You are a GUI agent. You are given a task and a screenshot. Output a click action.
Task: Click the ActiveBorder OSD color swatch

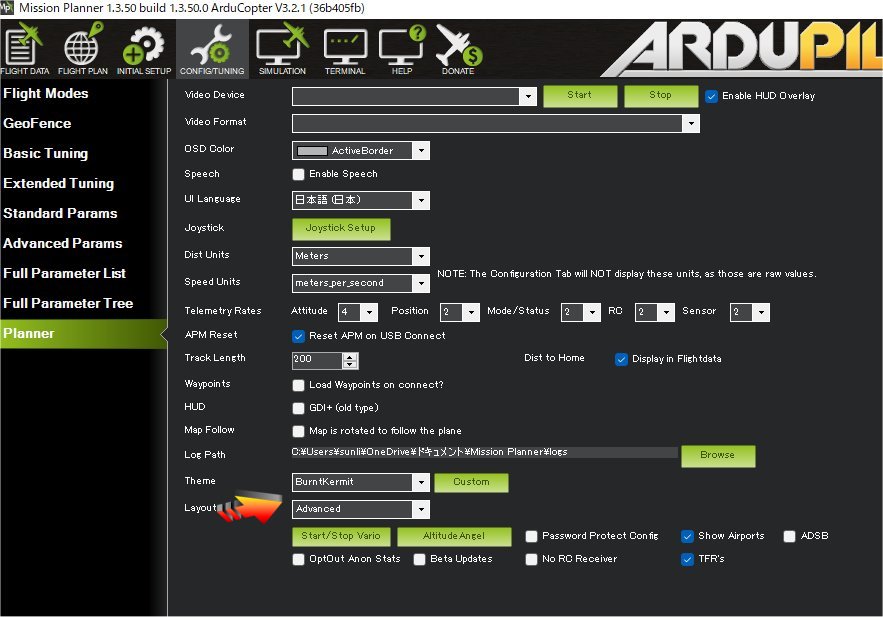312,151
